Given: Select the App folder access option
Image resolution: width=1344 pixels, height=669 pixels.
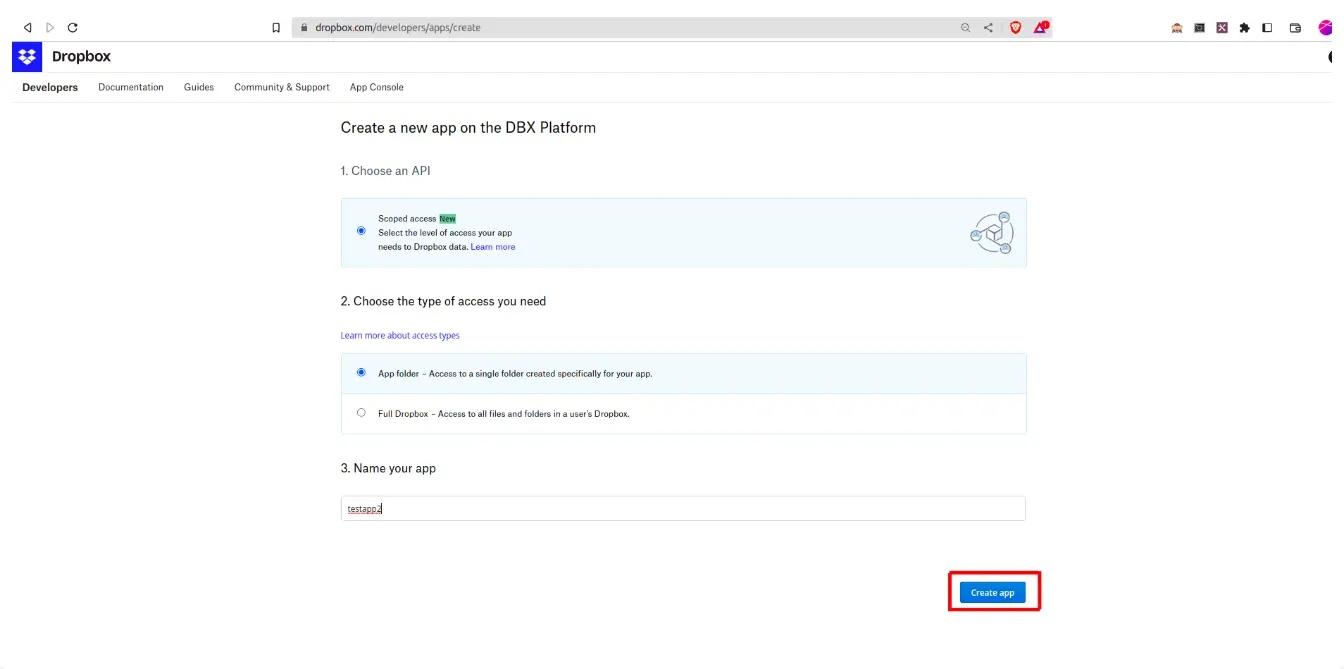Looking at the screenshot, I should coord(361,371).
